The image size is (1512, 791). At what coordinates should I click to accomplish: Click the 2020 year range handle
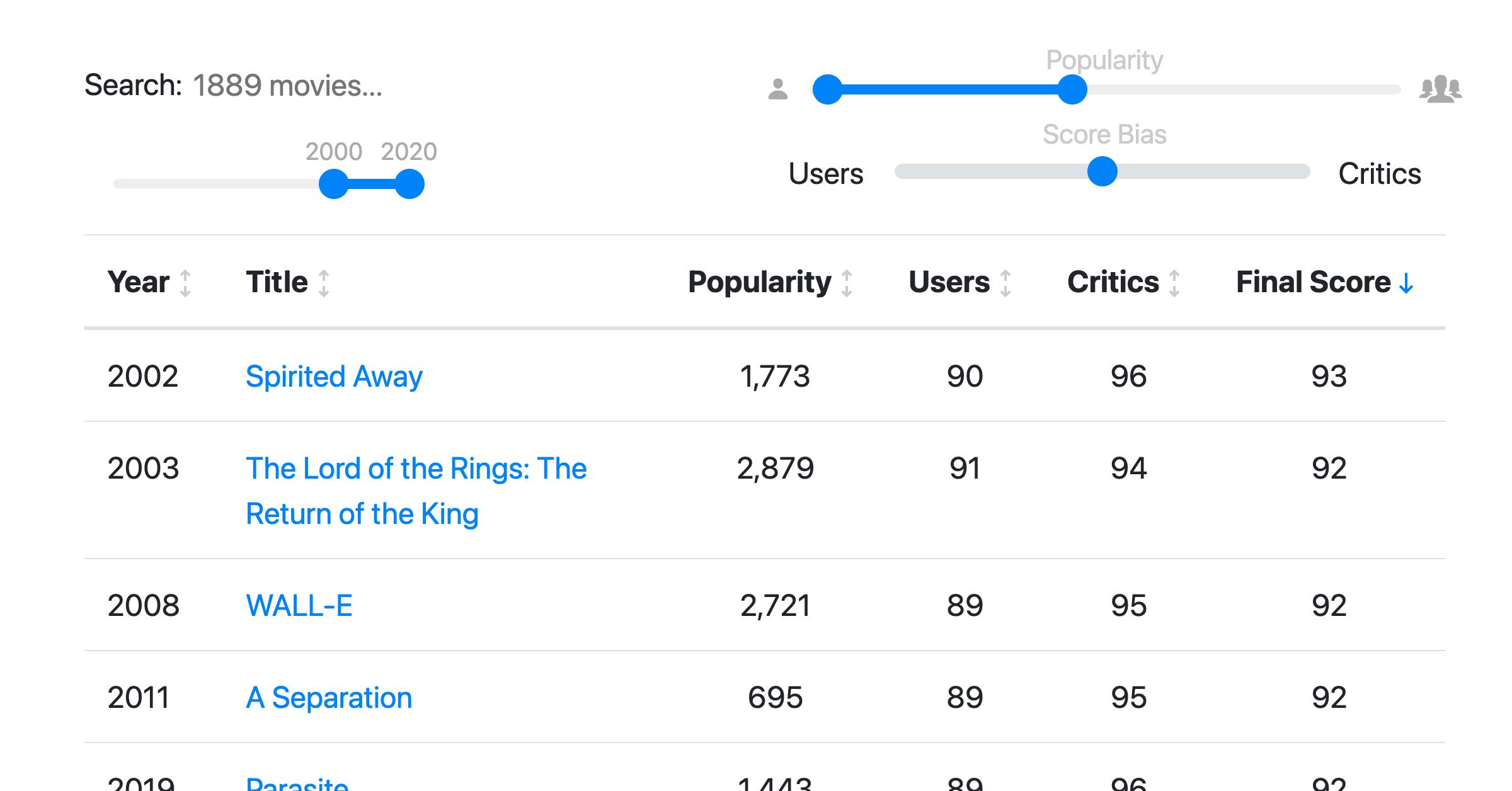(409, 184)
